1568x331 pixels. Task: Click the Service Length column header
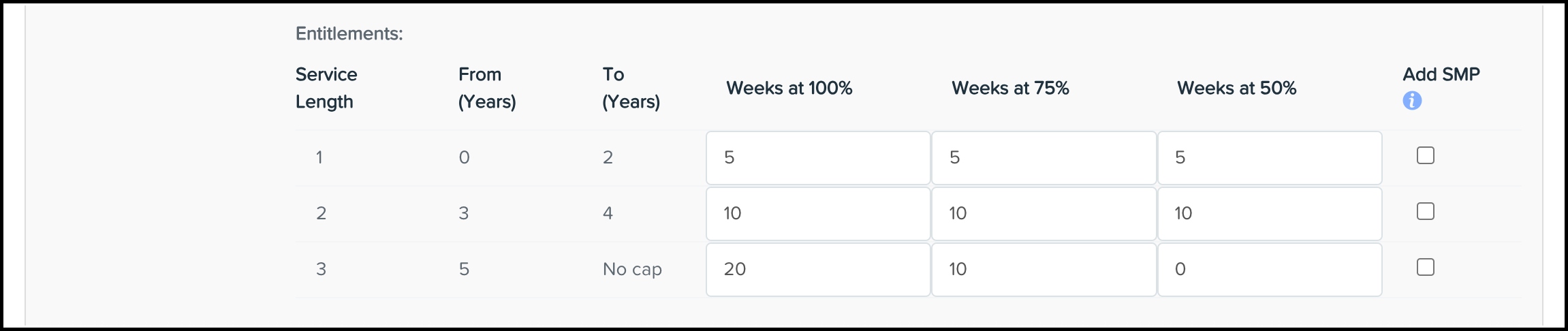(x=326, y=88)
